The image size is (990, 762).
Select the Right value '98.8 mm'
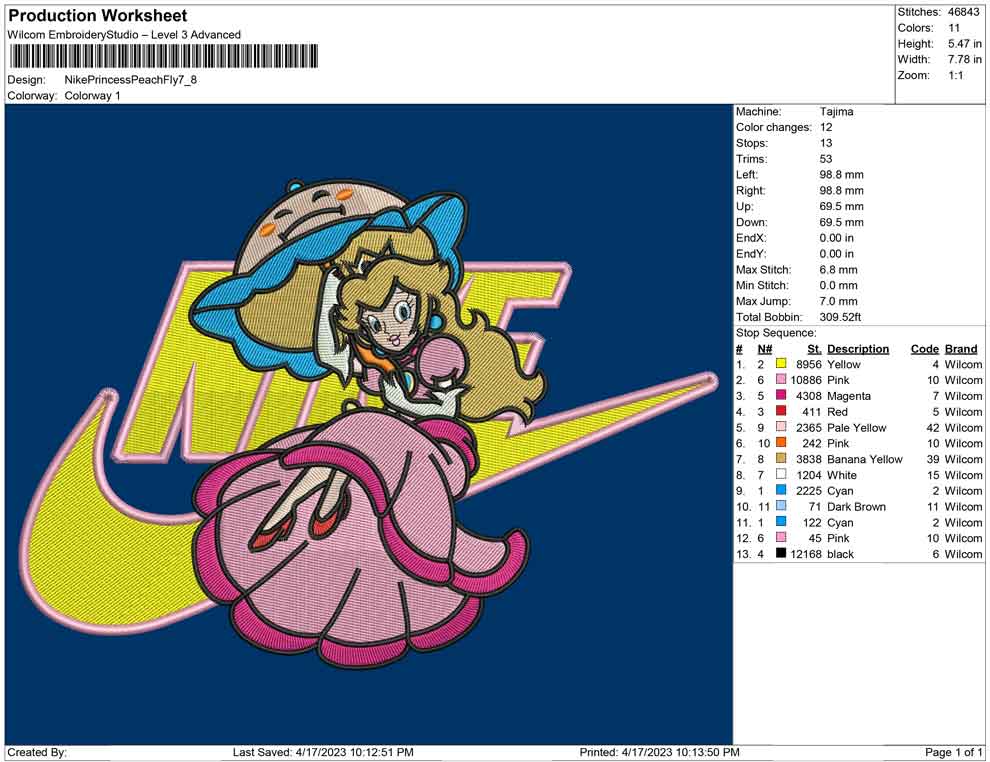[x=842, y=190]
